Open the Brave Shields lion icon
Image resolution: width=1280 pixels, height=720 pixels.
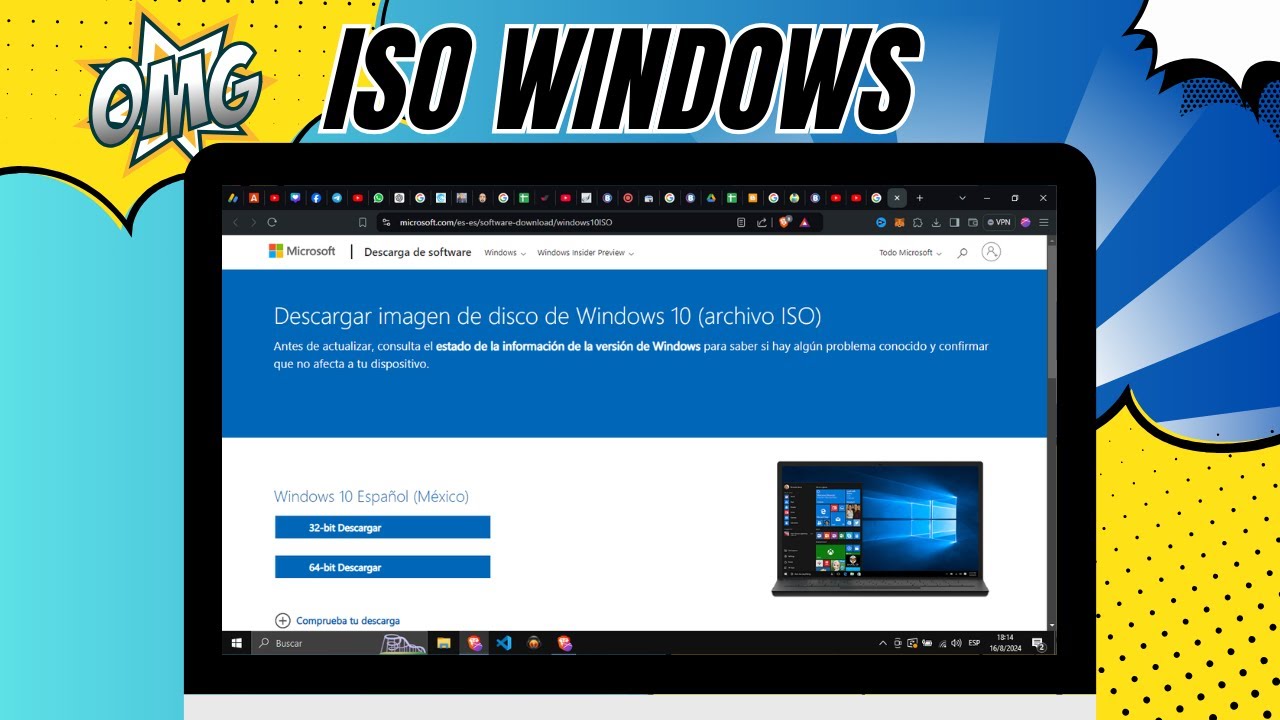[x=785, y=221]
